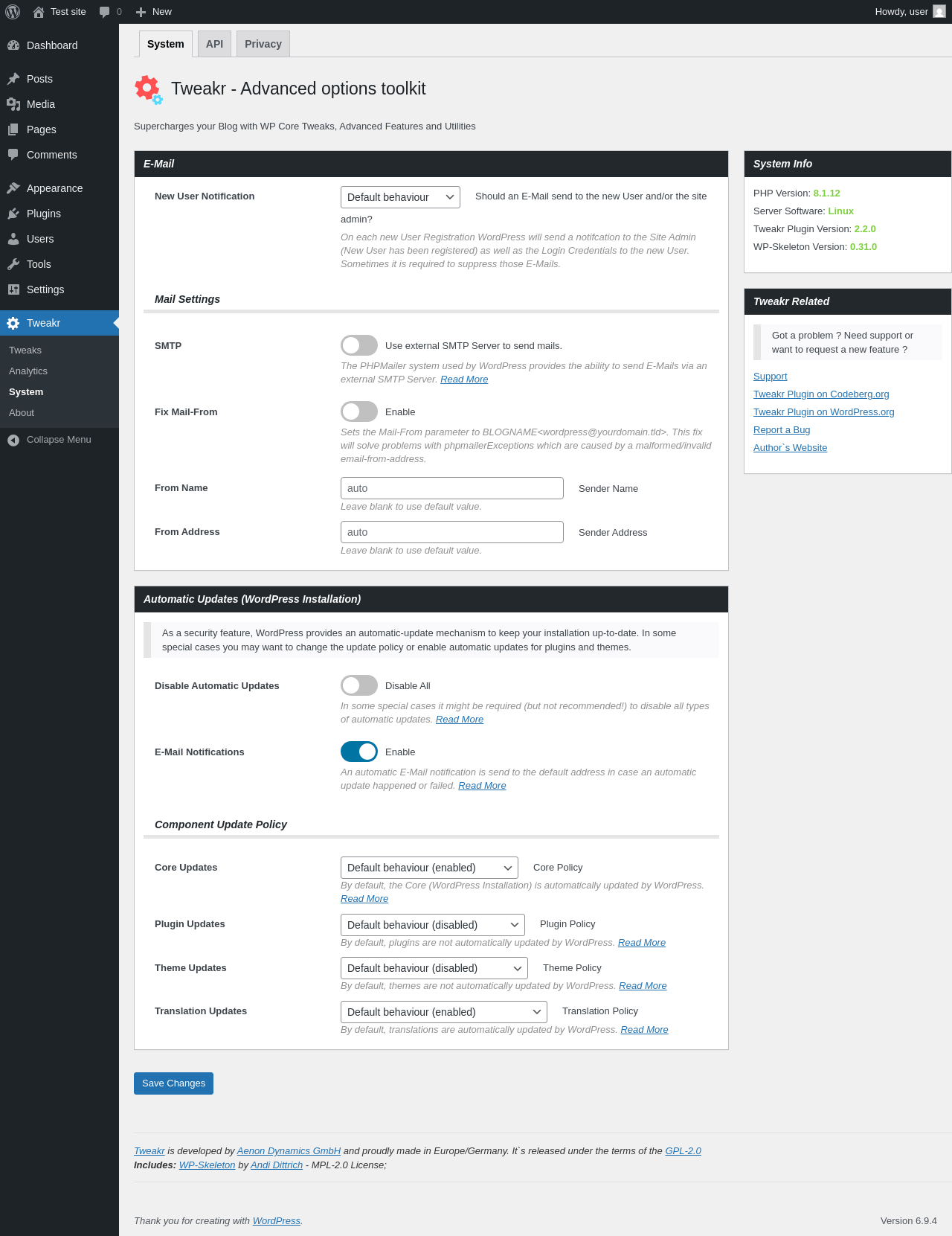Open Tweakr Plugin on WordPress.org link

(x=824, y=412)
